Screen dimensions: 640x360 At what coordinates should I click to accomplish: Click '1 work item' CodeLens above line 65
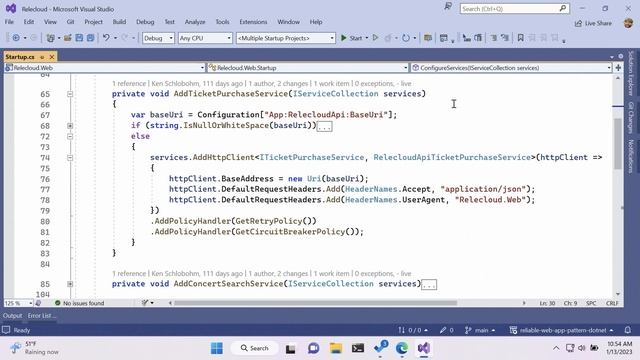(x=331, y=84)
